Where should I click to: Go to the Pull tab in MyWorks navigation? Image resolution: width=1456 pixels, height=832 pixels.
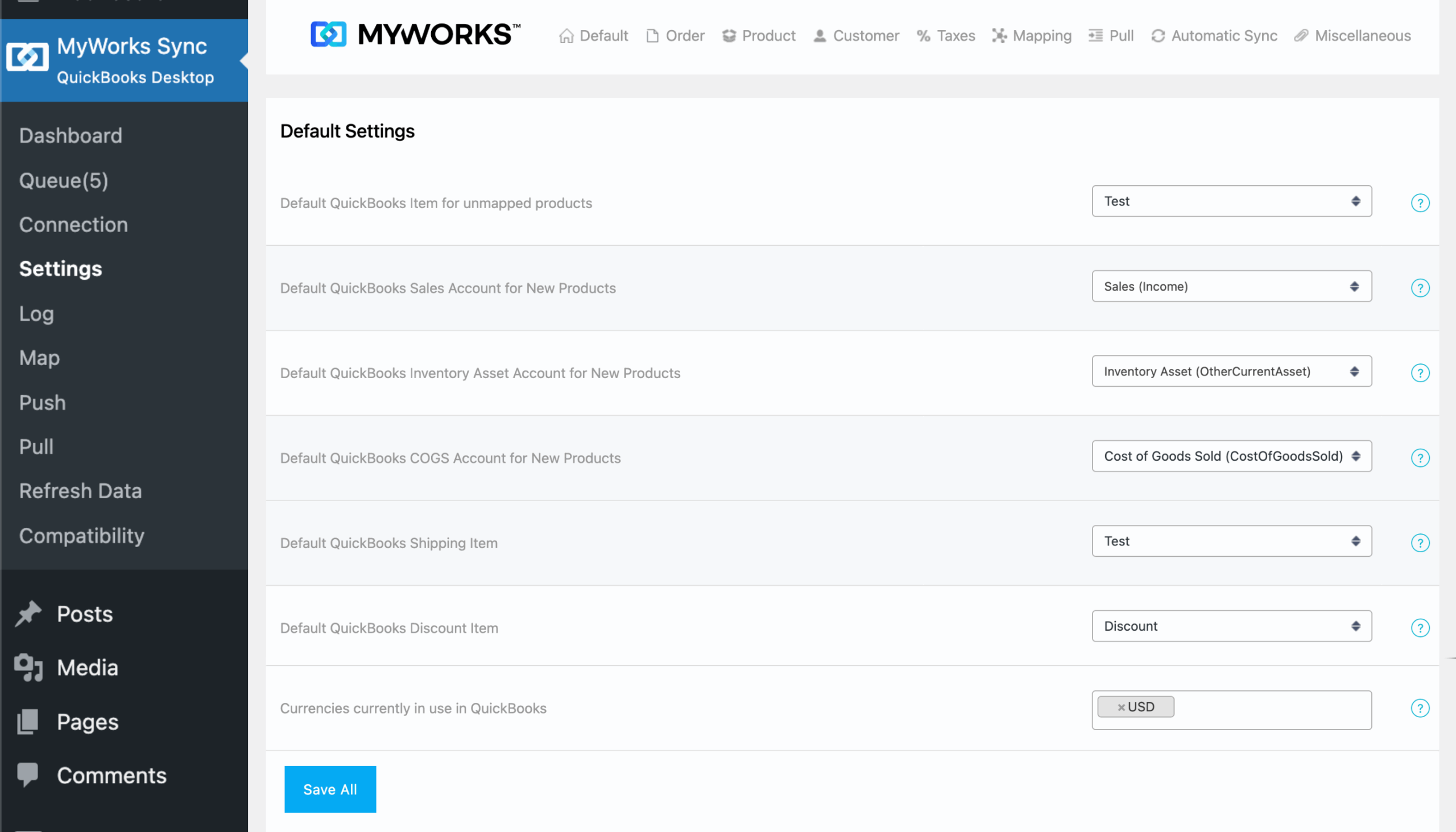[x=1111, y=35]
